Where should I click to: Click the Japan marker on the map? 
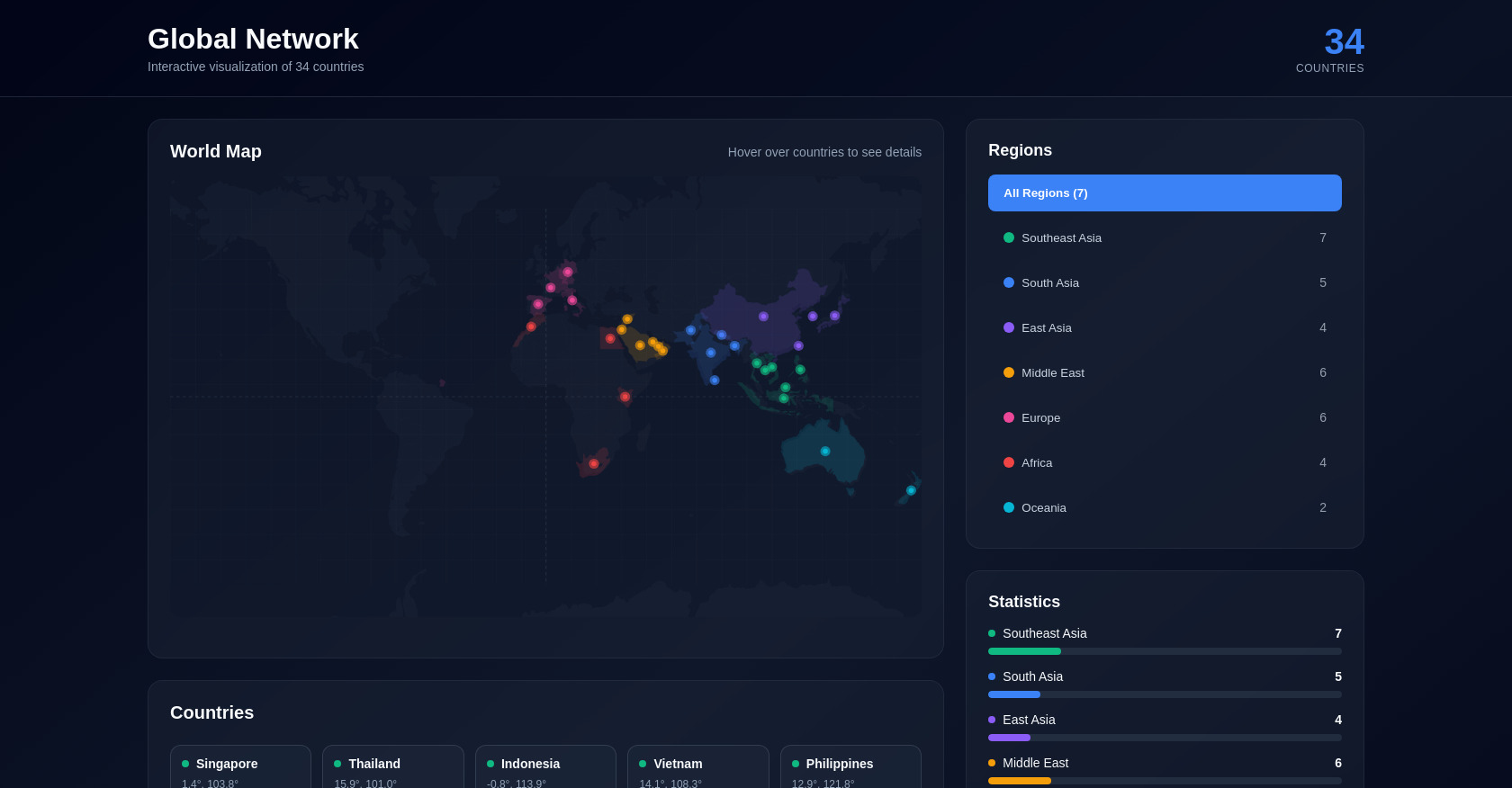835,316
